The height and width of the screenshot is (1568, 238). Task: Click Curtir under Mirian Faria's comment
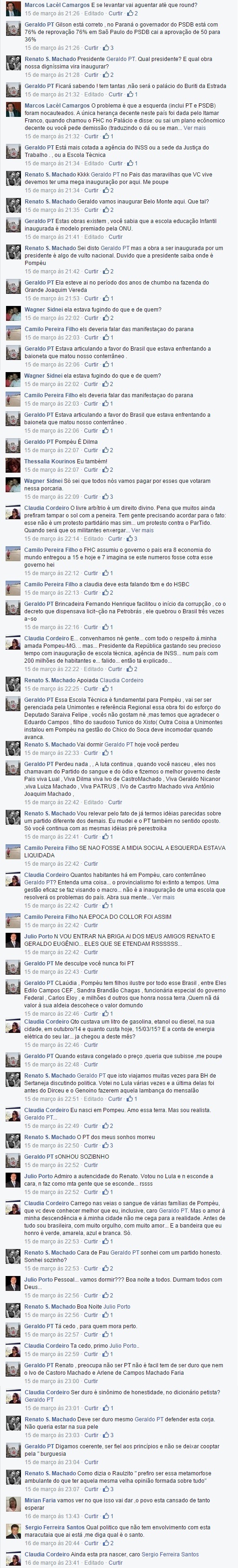(x=91, y=1516)
